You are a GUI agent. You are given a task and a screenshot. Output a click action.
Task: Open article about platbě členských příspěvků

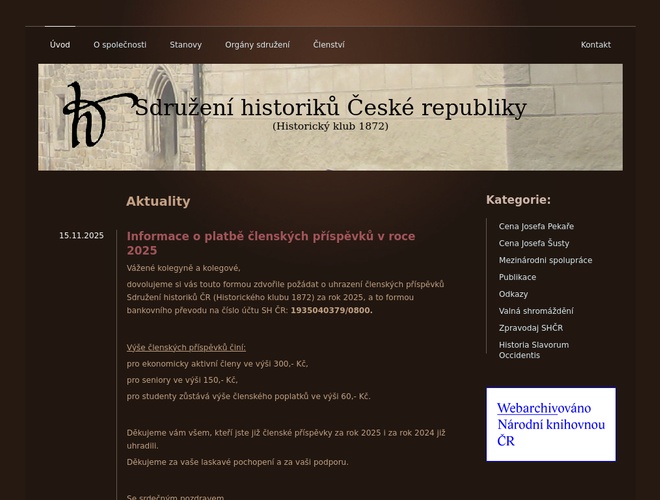270,243
